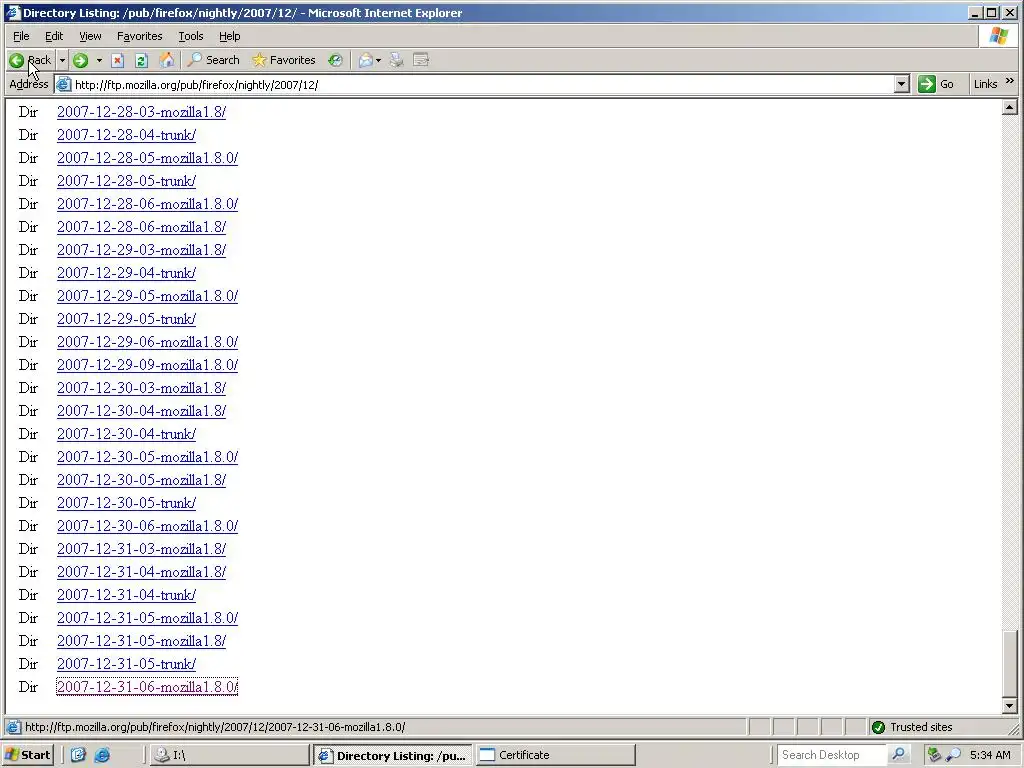Go to Home page icon
This screenshot has width=1024, height=768.
pos(167,60)
